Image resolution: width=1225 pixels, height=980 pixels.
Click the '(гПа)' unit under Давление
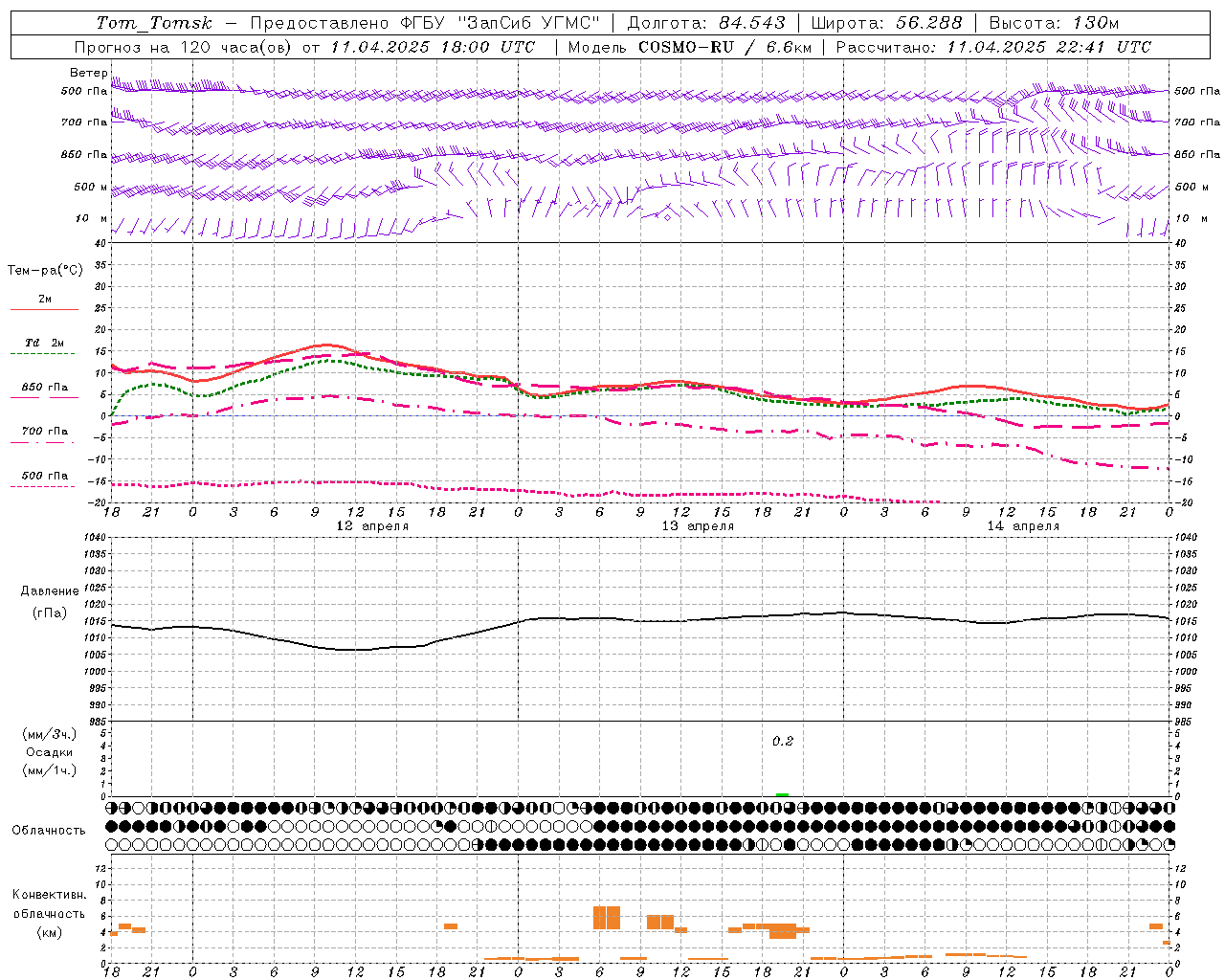tap(50, 612)
